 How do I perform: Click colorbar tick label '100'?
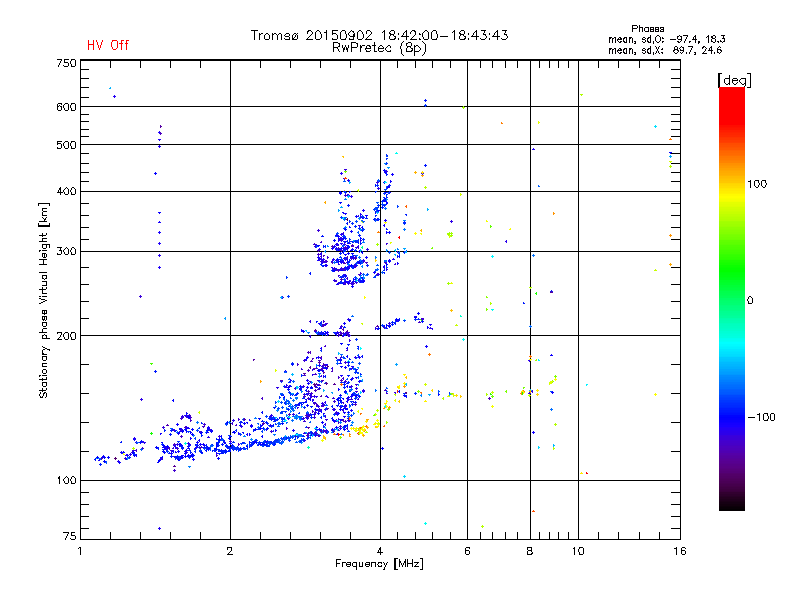point(757,184)
